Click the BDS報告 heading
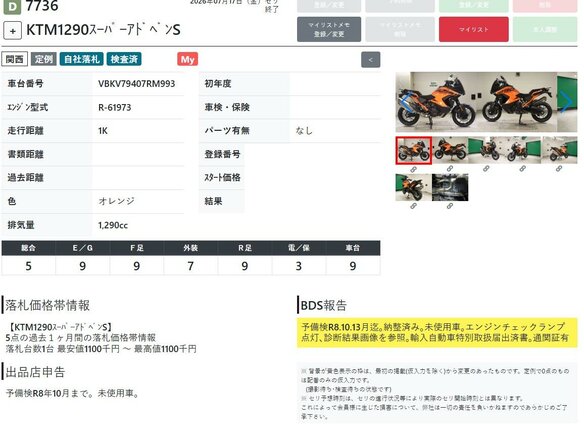Image resolution: width=584 pixels, height=438 pixels. click(x=324, y=305)
